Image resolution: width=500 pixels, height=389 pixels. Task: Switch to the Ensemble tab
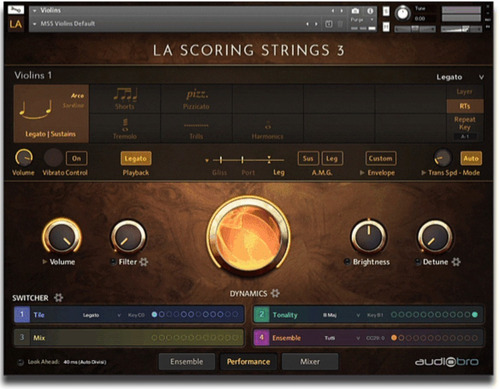[x=187, y=362]
